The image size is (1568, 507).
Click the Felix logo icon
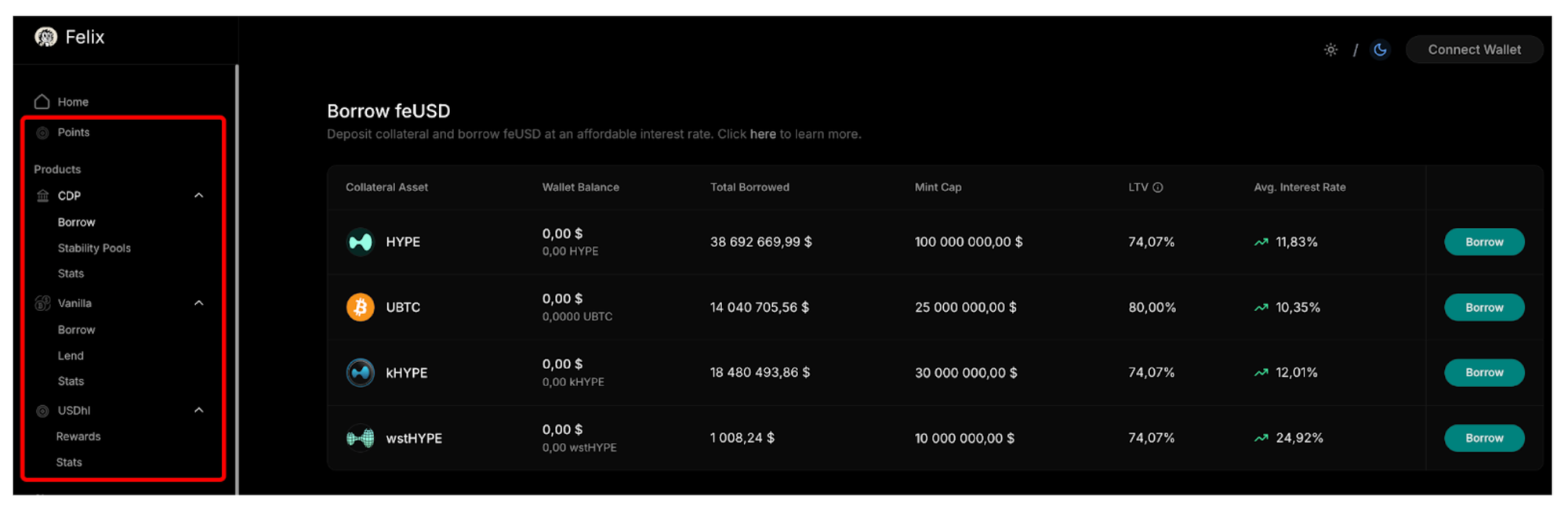coord(46,37)
